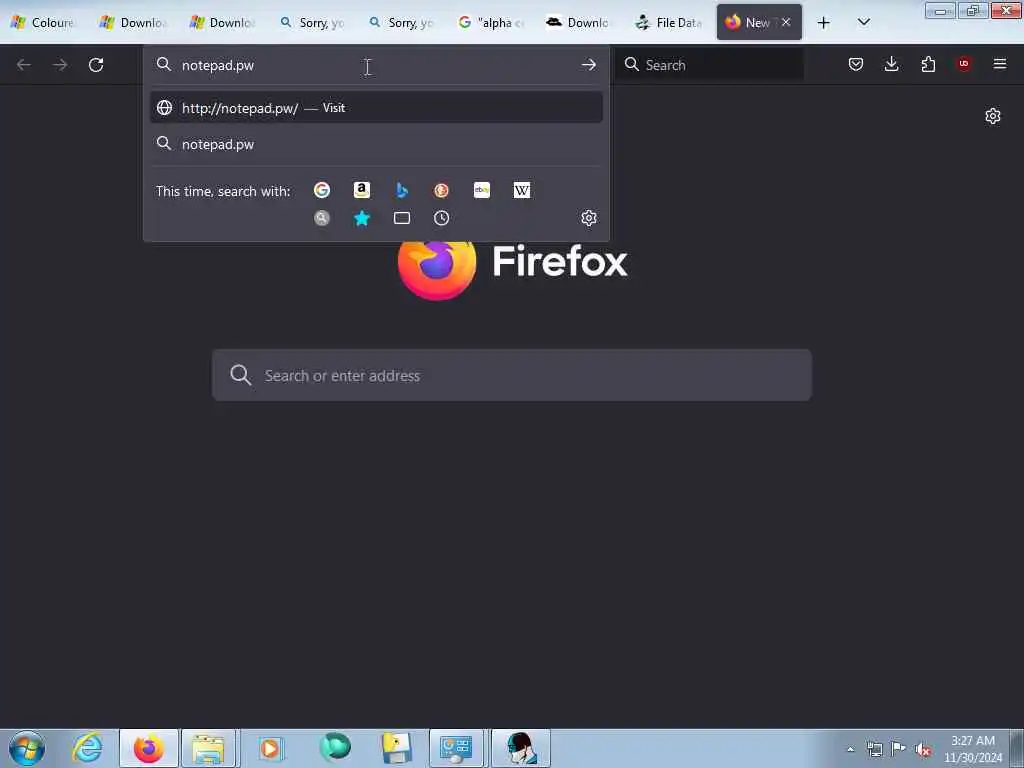Viewport: 1024px width, 768px height.
Task: Open search settings gear in the URL dropdown
Action: point(588,218)
